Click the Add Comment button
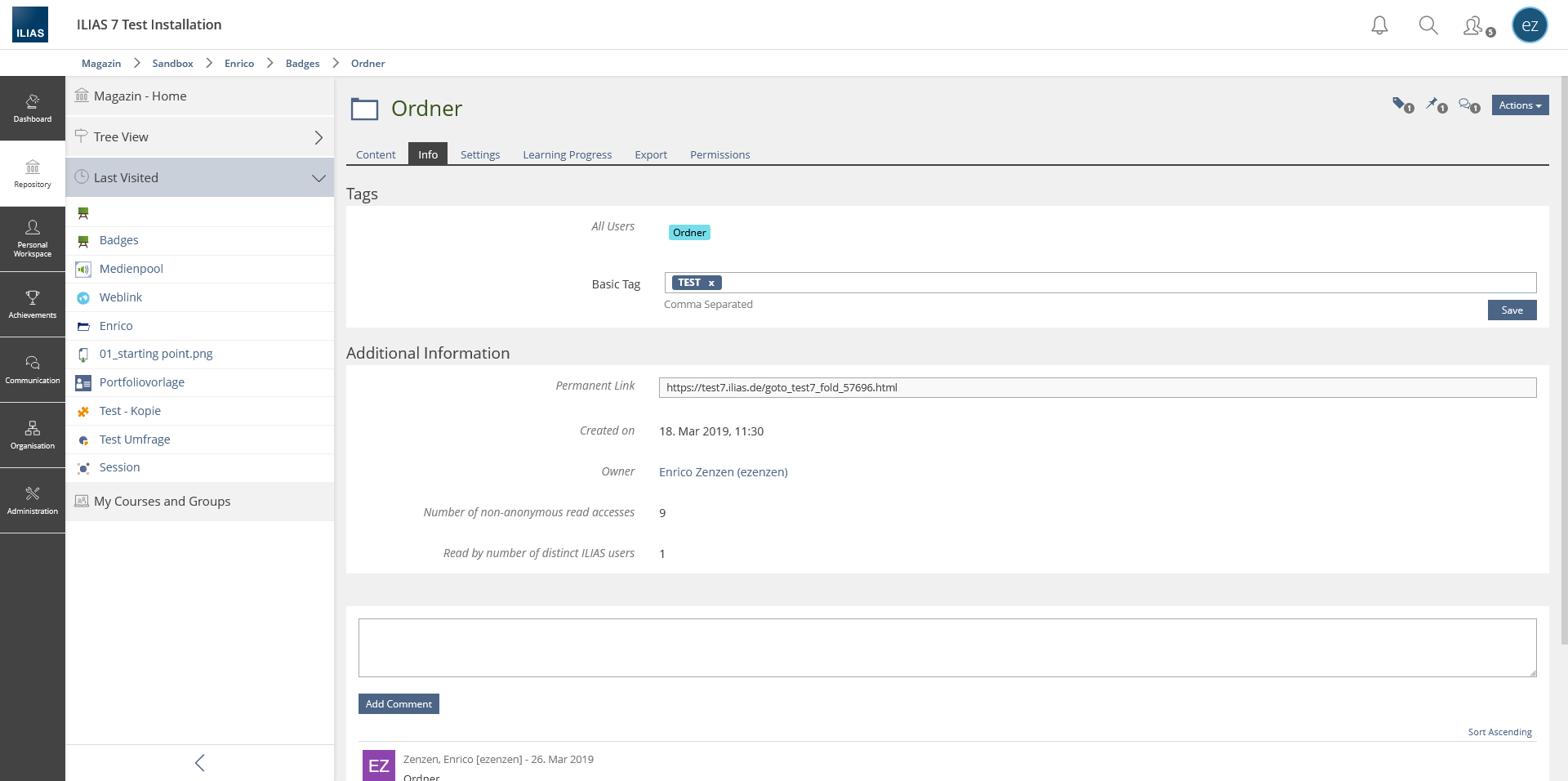 pyautogui.click(x=399, y=704)
